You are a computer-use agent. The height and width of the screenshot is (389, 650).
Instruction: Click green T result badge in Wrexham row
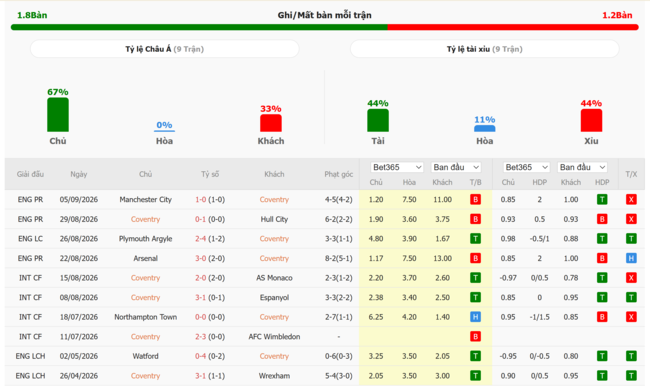click(x=475, y=376)
